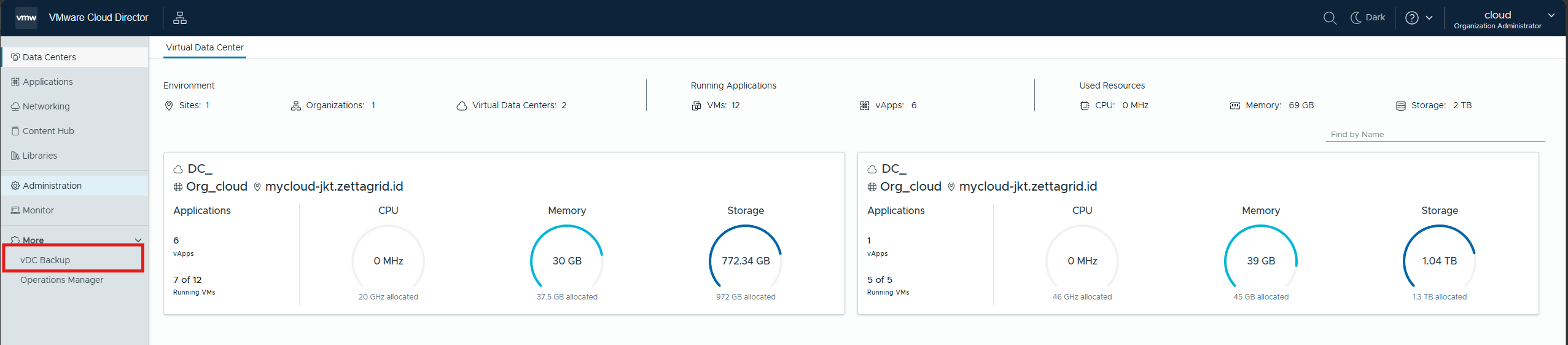
Task: Select Data Centers in sidebar
Action: (x=74, y=57)
